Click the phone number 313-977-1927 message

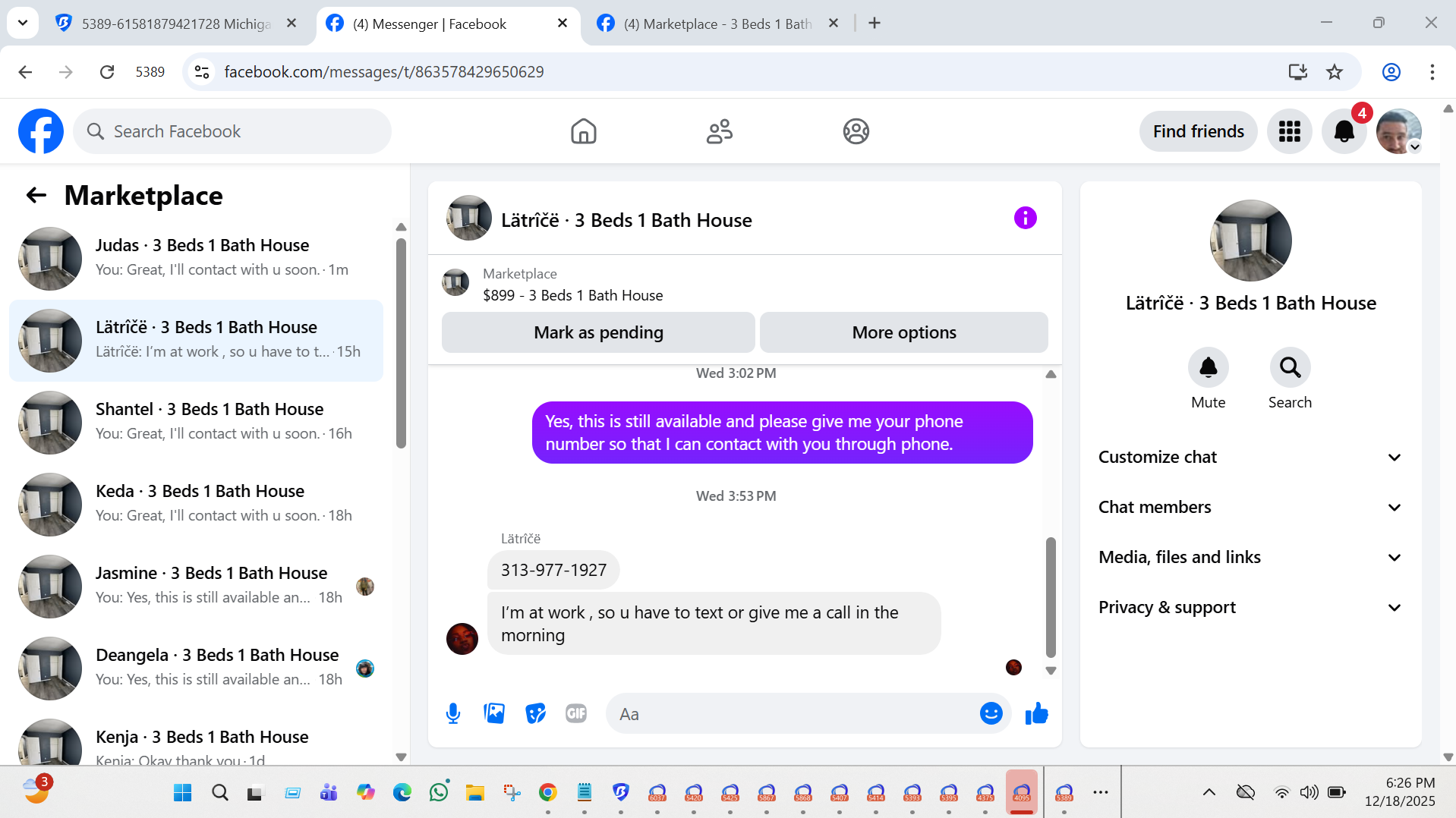pyautogui.click(x=553, y=570)
